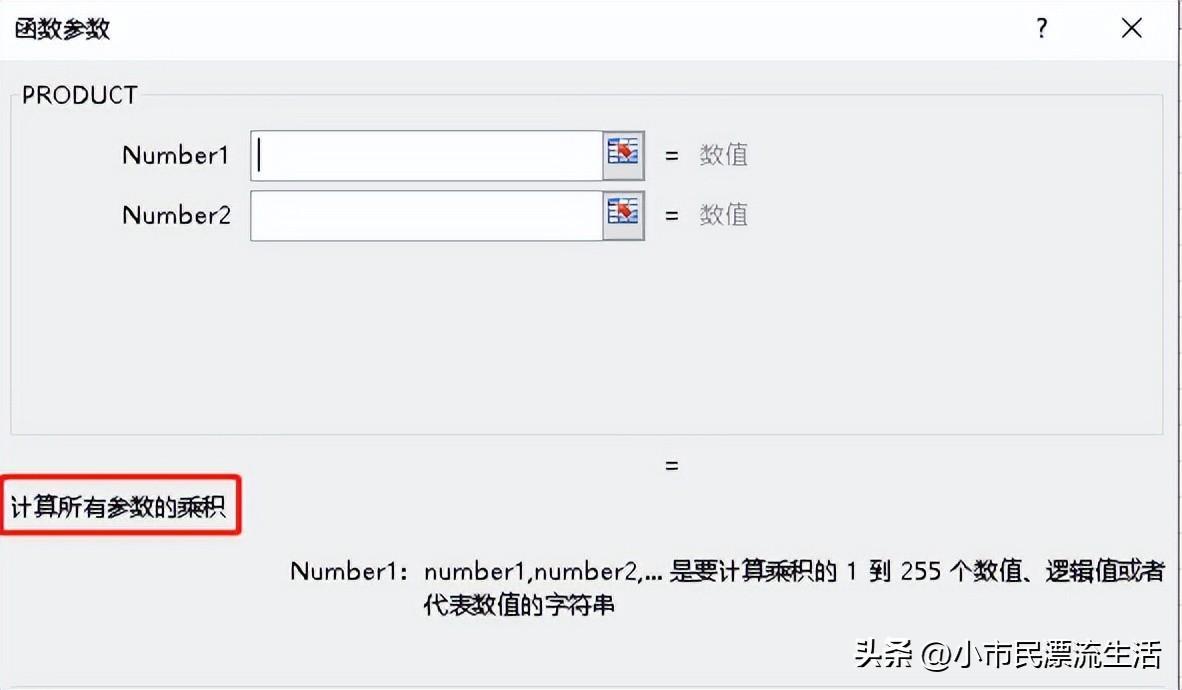Focus the Number2 input box
The width and height of the screenshot is (1182, 690).
(x=427, y=216)
